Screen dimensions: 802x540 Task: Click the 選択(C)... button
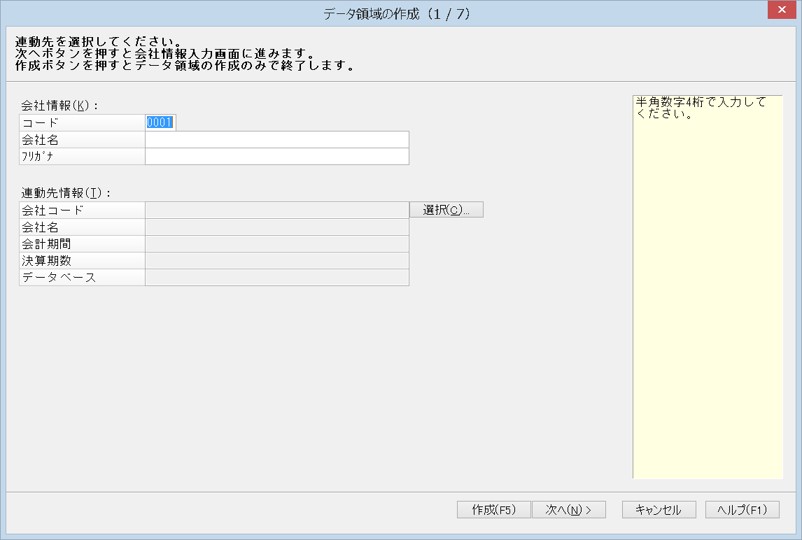pyautogui.click(x=446, y=210)
